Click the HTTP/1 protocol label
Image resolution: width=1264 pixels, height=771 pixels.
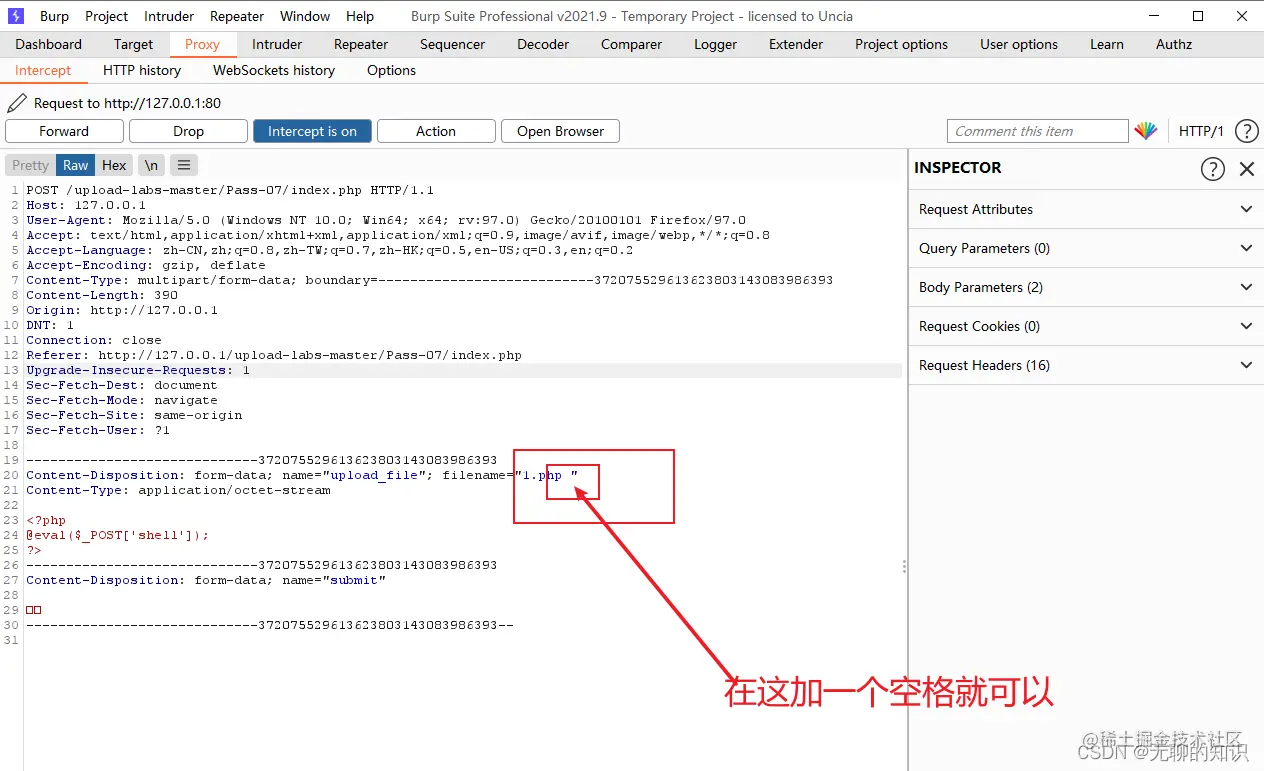click(1201, 131)
